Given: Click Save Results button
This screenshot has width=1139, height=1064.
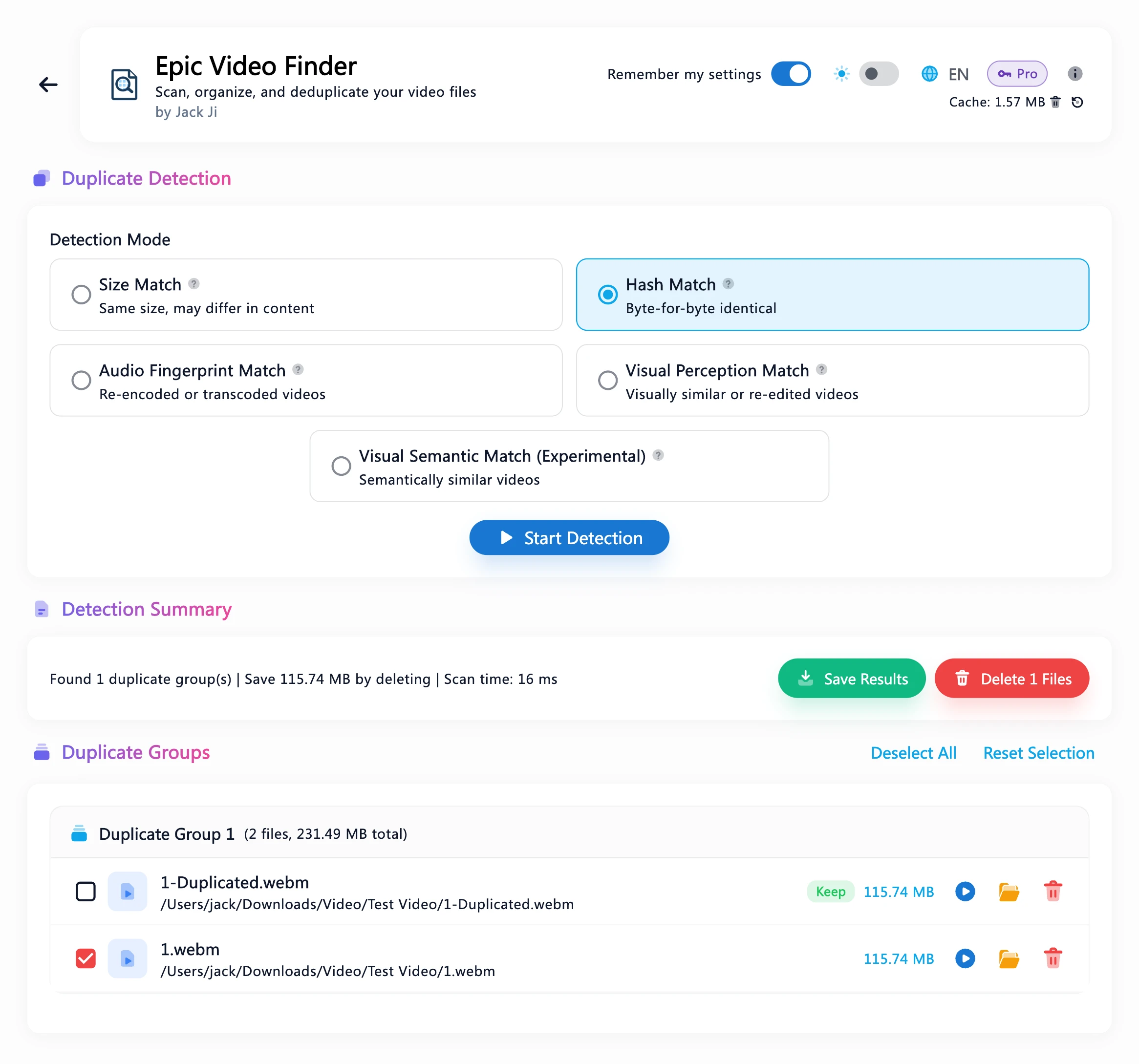Looking at the screenshot, I should (851, 678).
